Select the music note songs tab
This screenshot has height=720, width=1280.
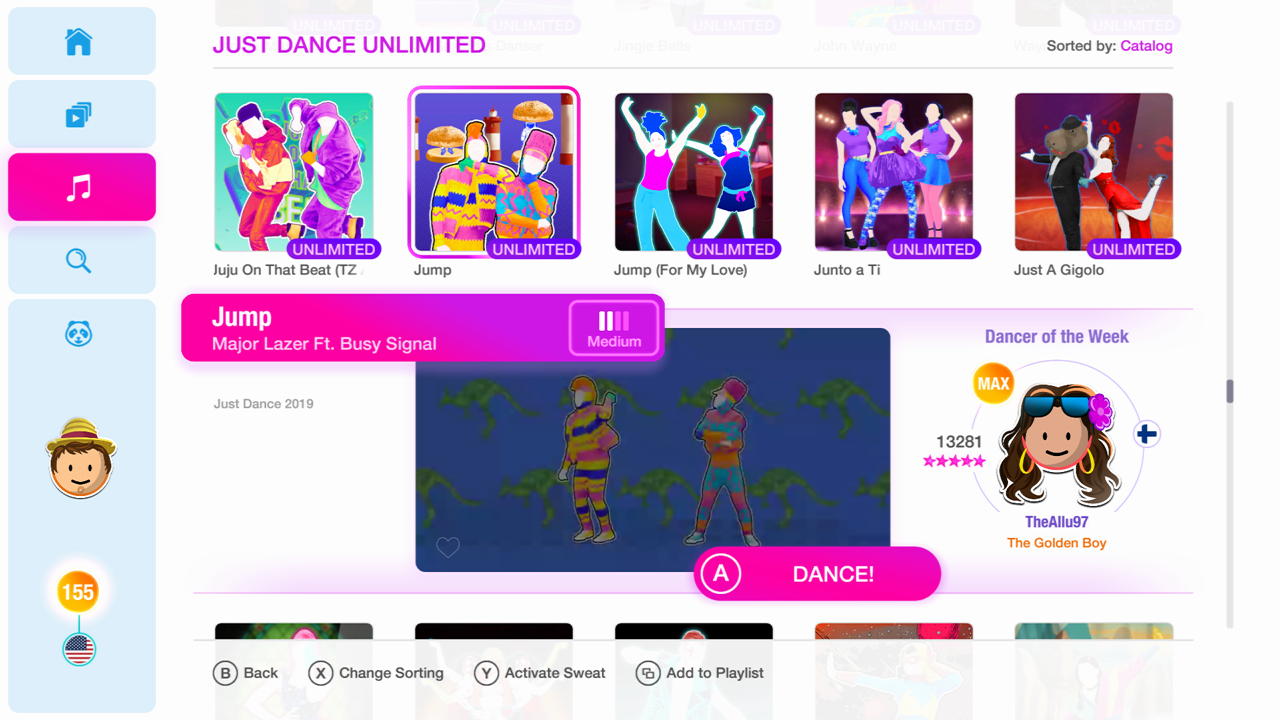79,187
